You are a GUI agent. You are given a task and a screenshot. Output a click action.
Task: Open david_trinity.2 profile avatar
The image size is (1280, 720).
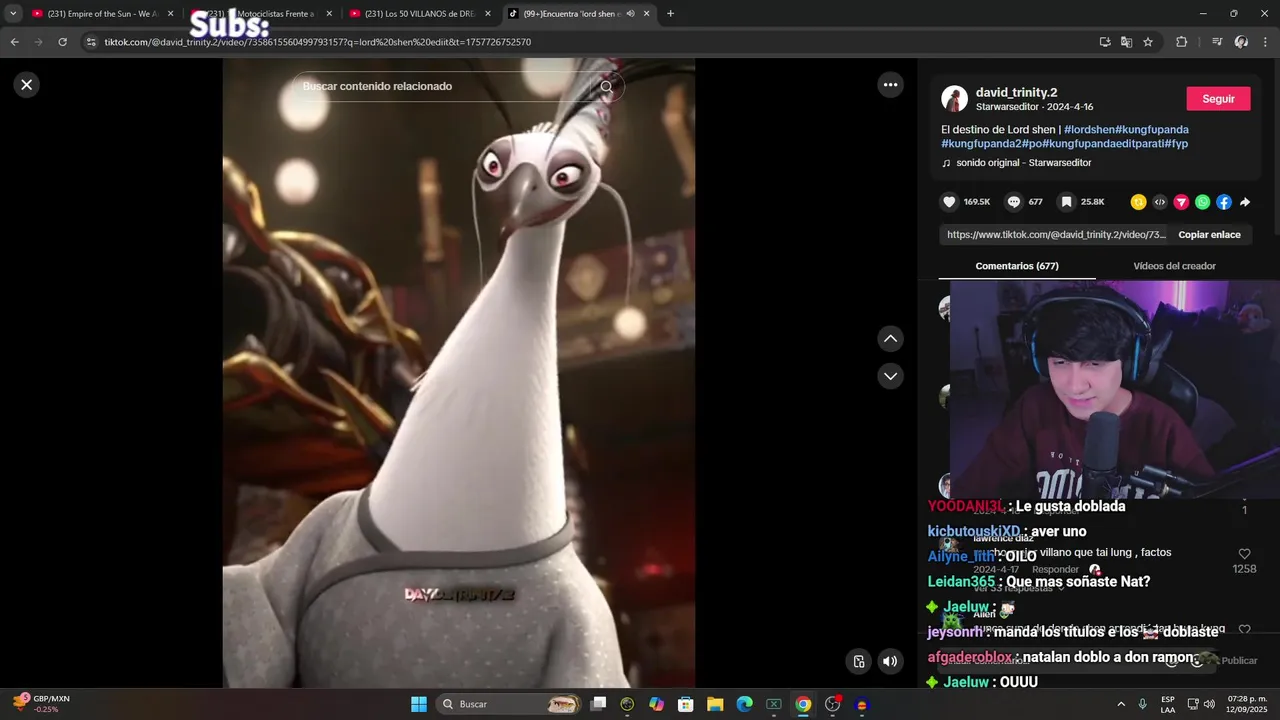[954, 99]
